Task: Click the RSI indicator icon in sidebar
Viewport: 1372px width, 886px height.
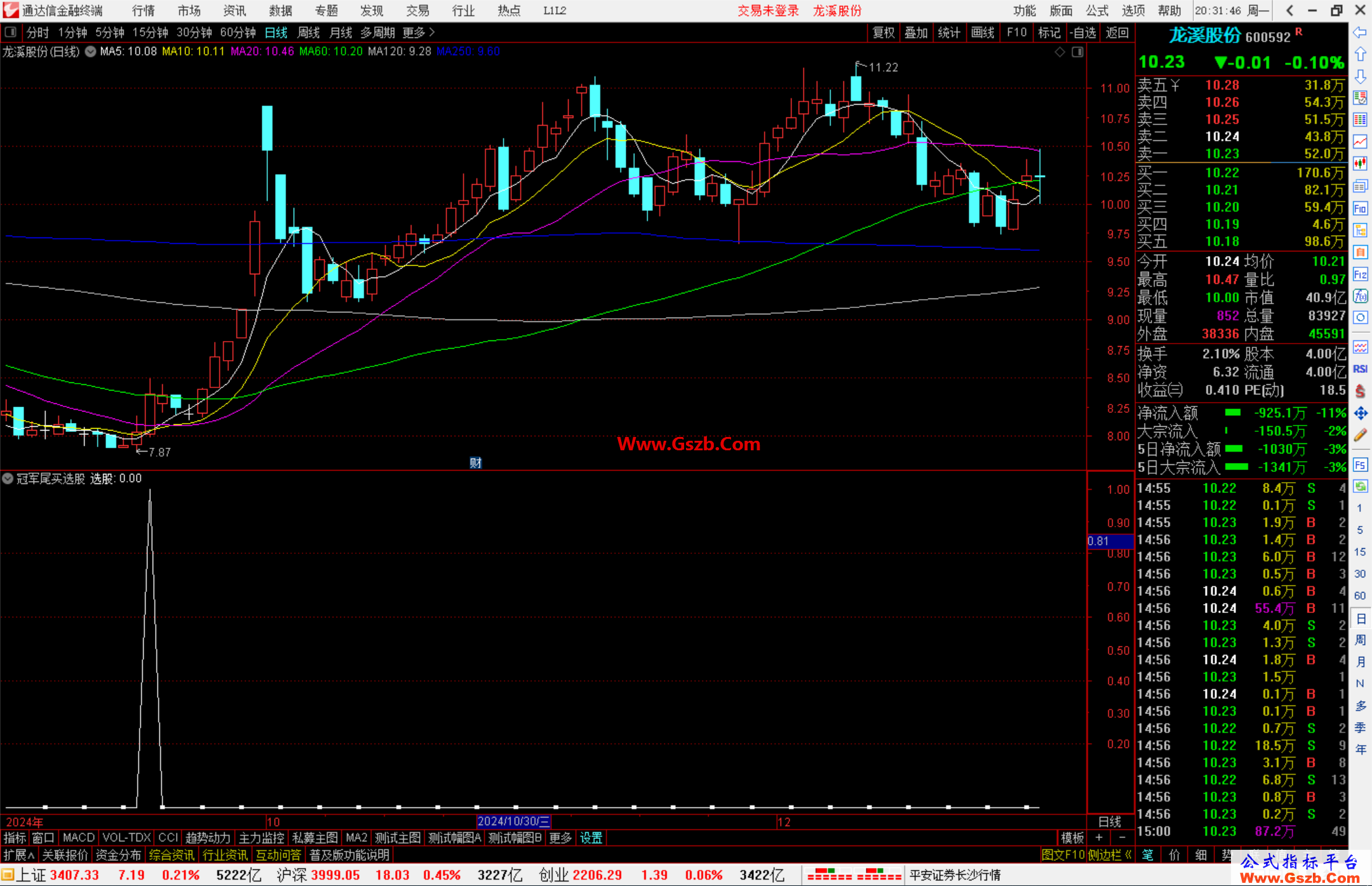Action: (x=1360, y=369)
